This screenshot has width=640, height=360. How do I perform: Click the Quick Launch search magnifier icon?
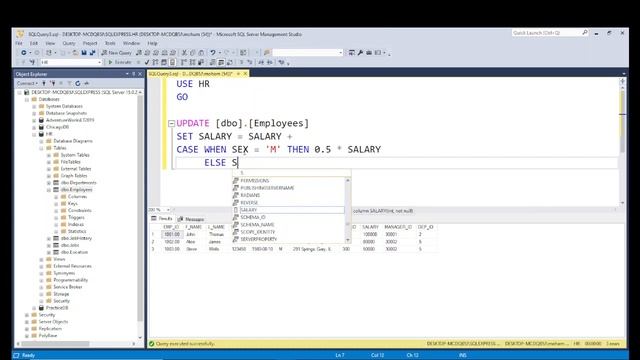pos(584,33)
